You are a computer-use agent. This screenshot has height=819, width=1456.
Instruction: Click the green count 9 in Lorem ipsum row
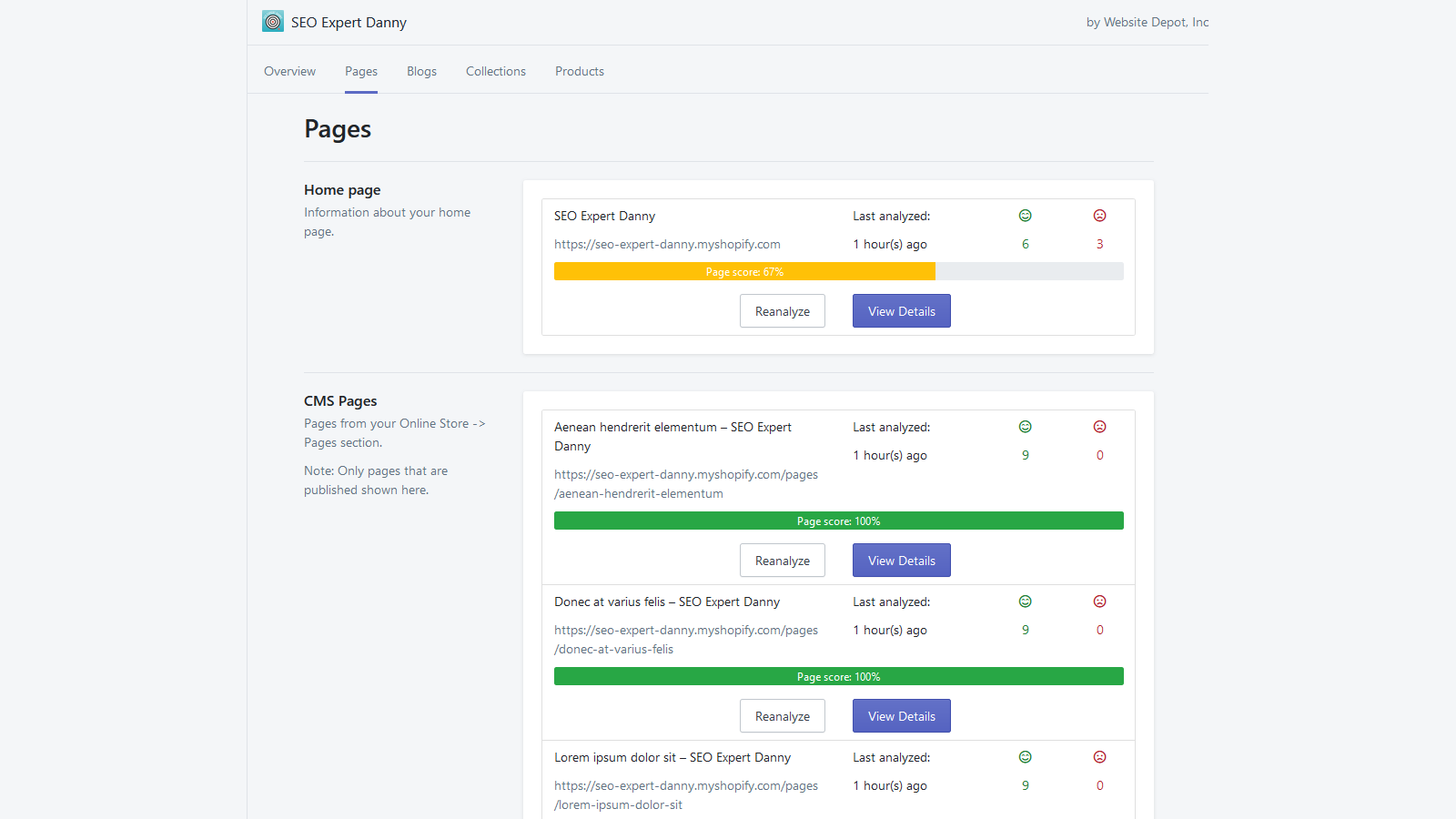point(1026,785)
